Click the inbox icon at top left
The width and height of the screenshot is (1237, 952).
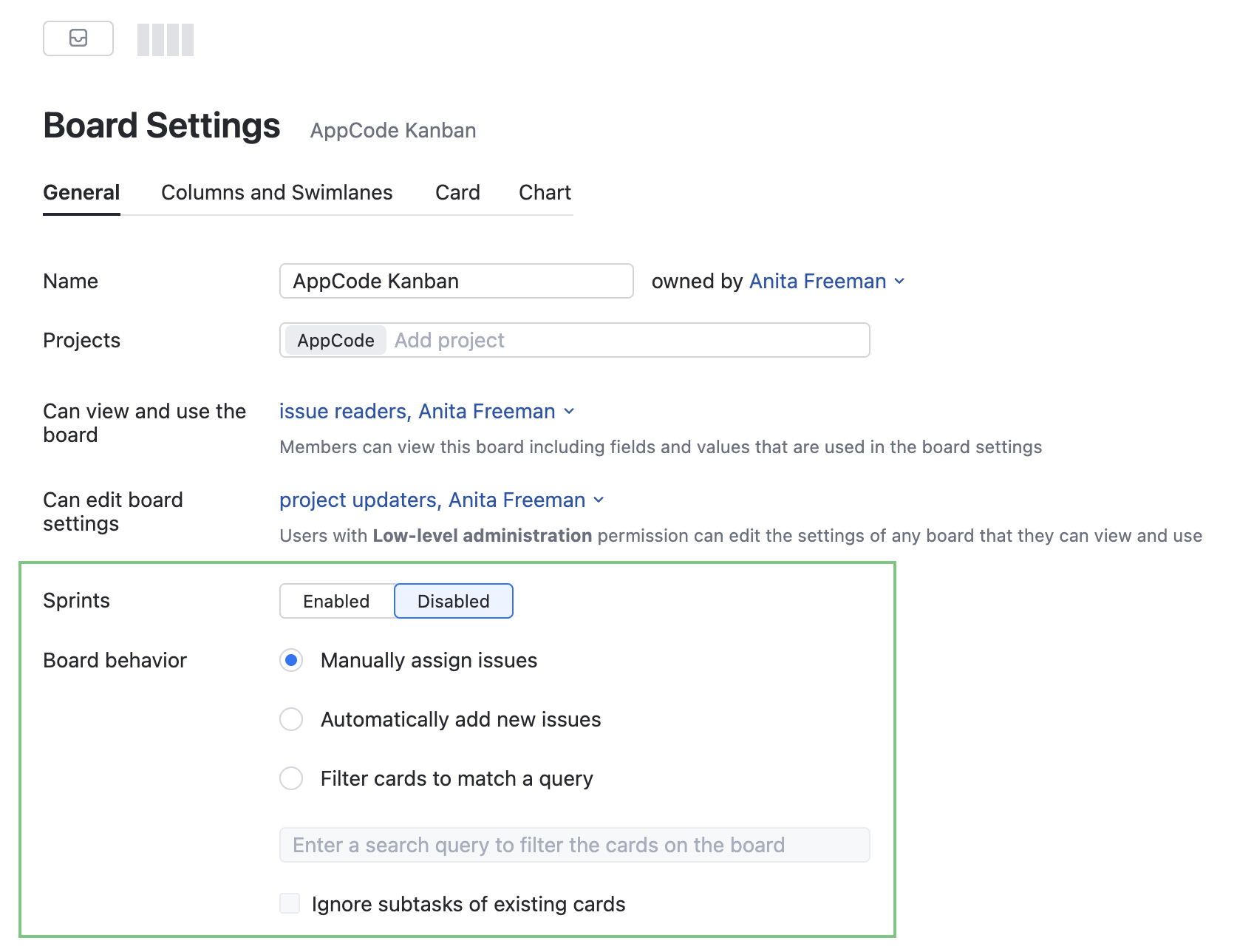78,38
